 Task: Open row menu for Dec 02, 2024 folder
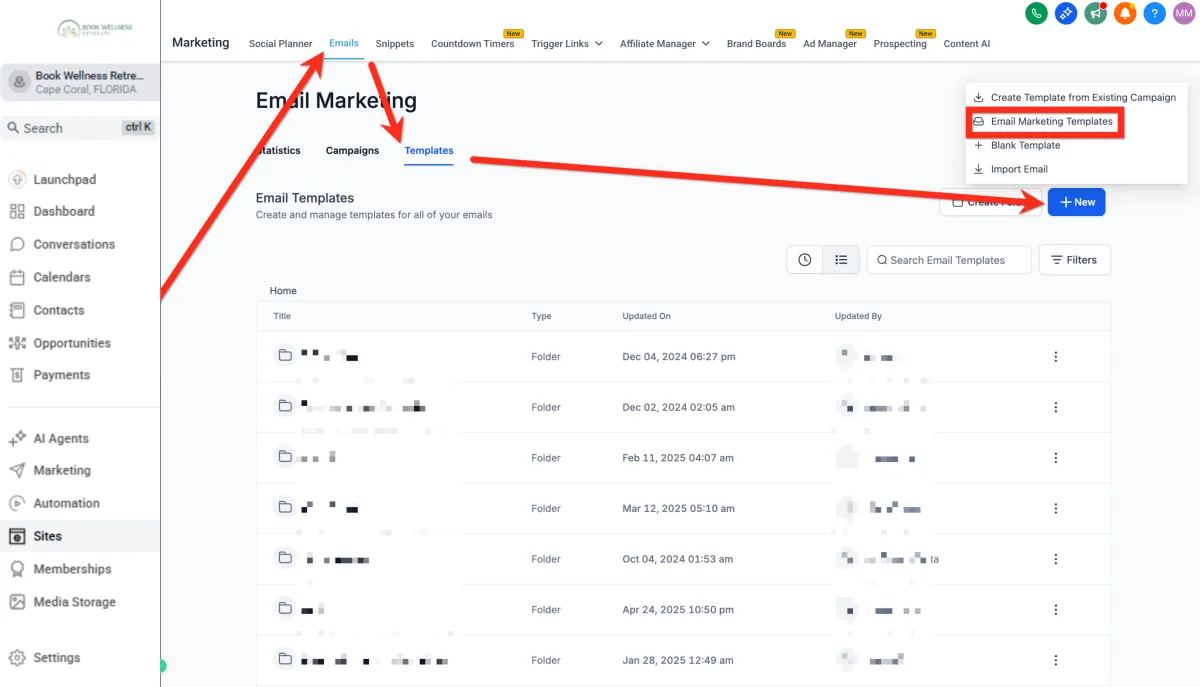pos(1055,407)
